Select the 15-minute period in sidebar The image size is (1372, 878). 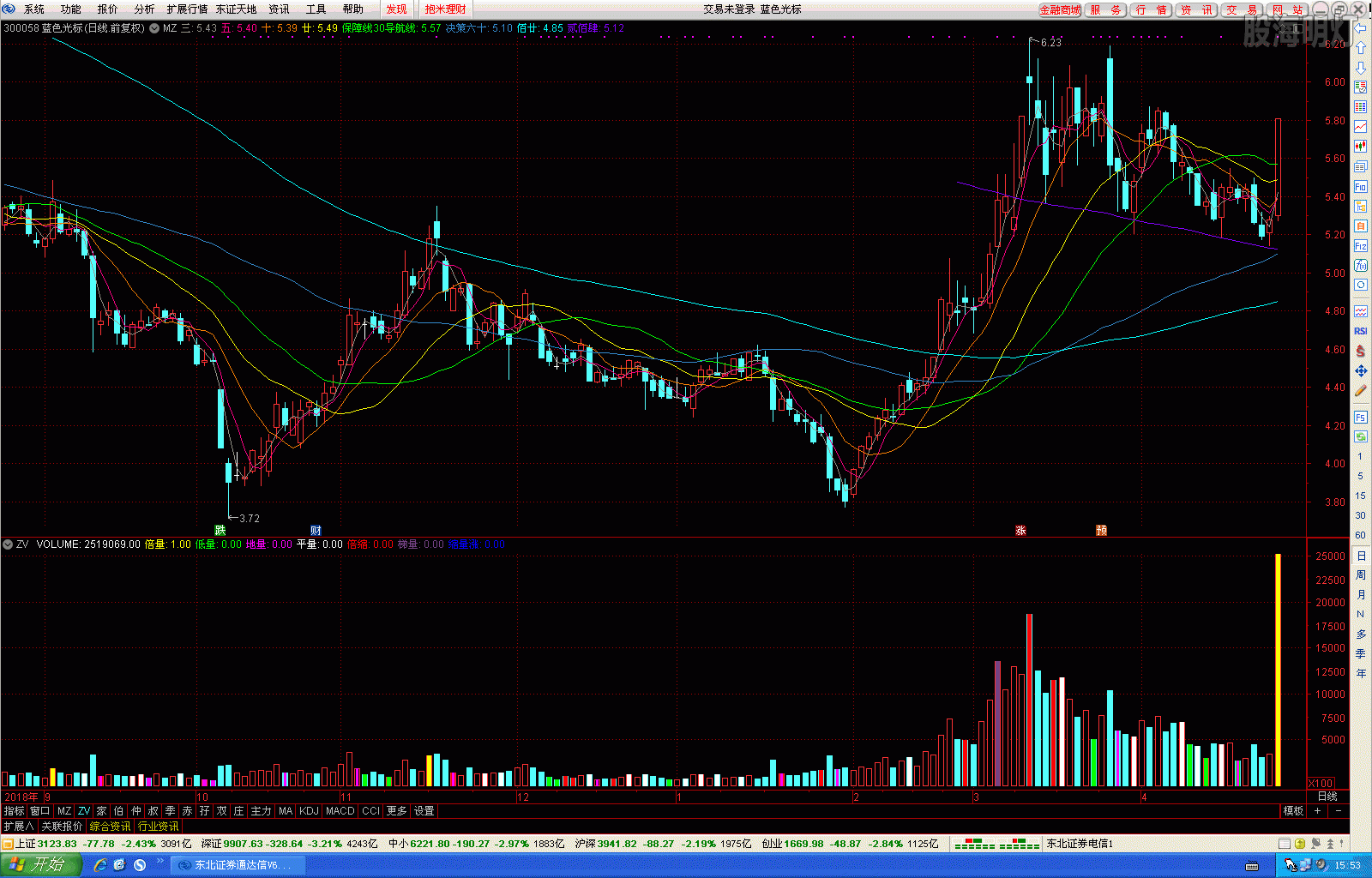click(x=1361, y=496)
